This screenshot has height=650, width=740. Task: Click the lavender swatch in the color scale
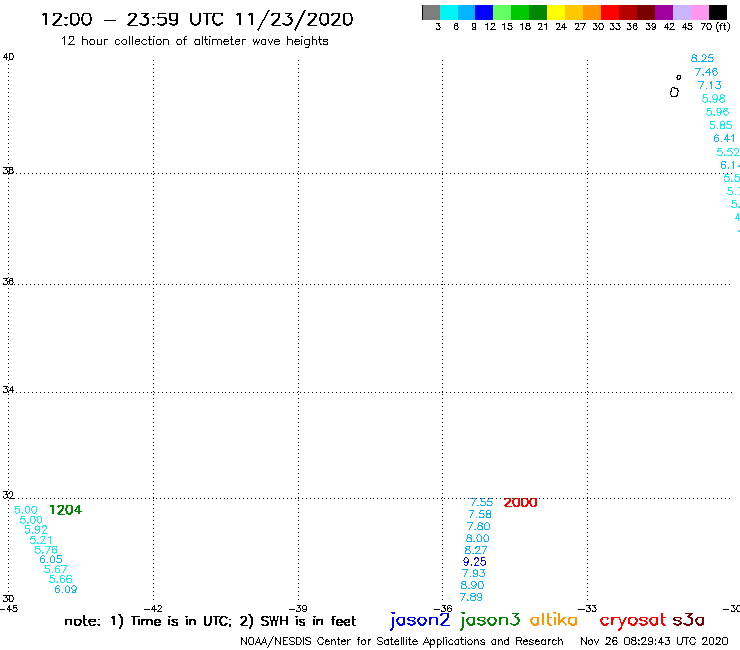(681, 12)
